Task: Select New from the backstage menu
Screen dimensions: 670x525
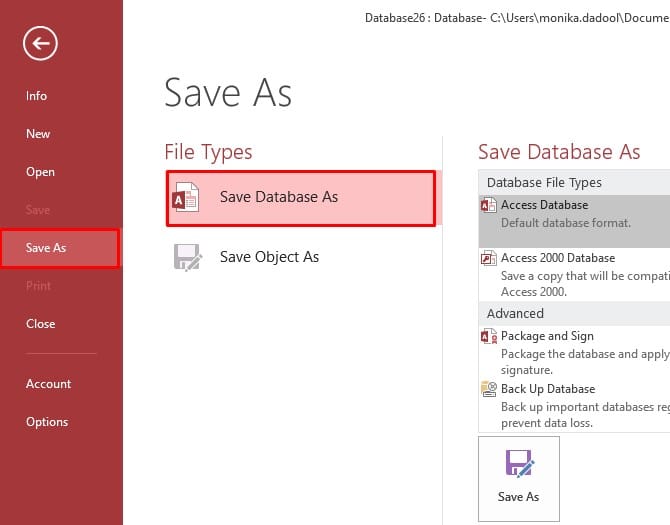Action: coord(38,134)
